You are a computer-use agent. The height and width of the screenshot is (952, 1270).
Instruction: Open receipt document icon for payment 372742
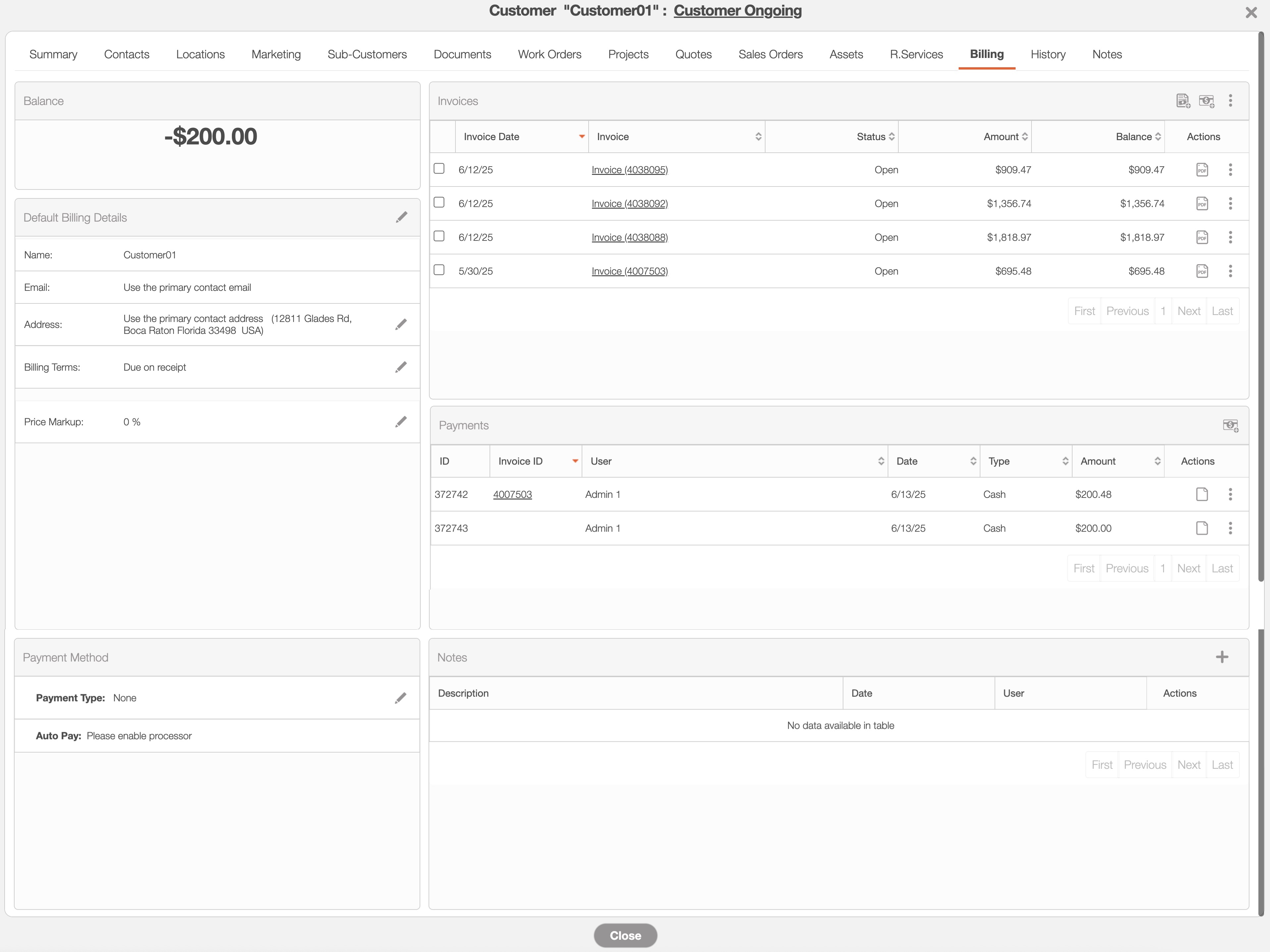click(1202, 494)
